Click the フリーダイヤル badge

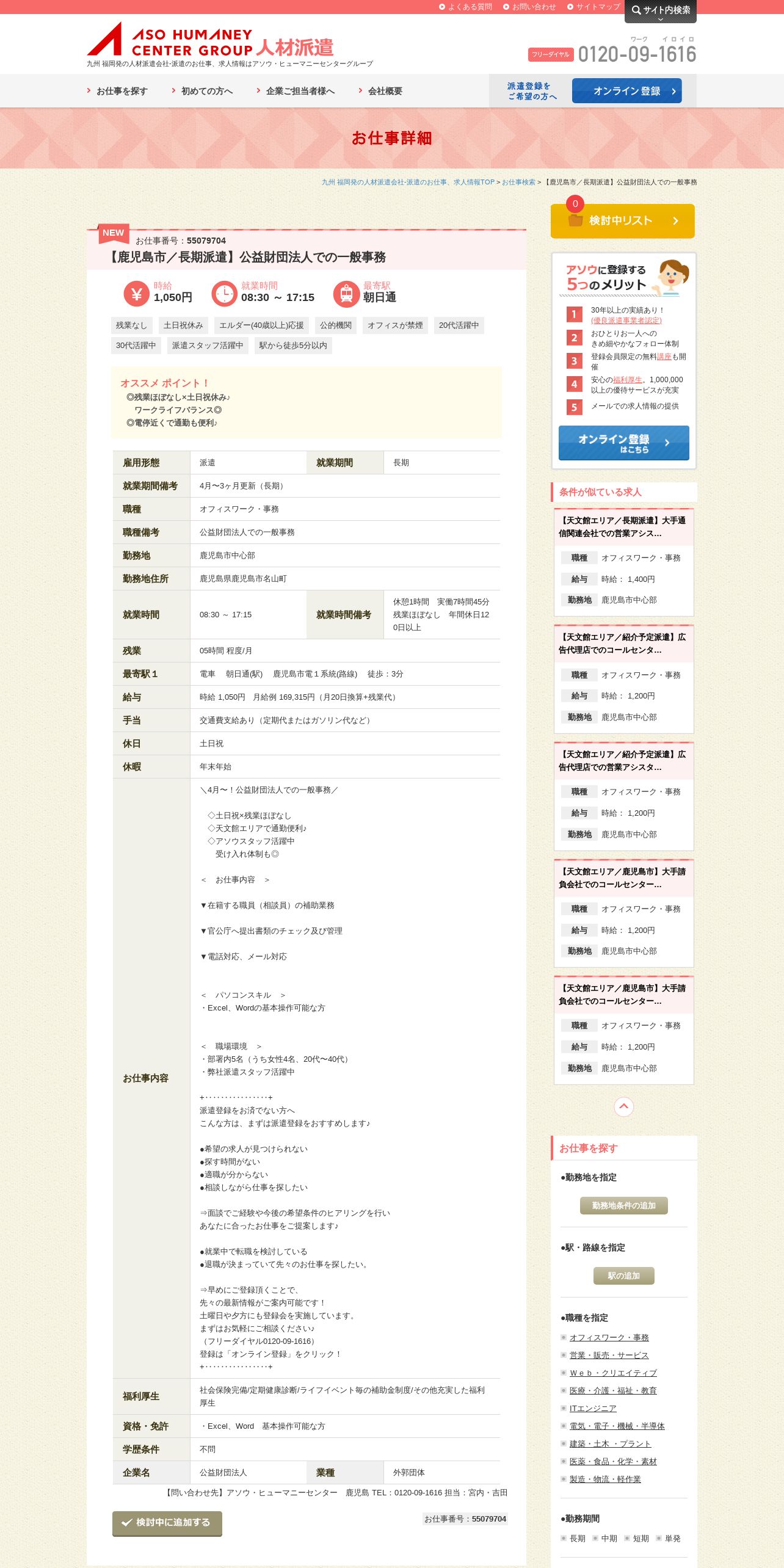point(551,54)
